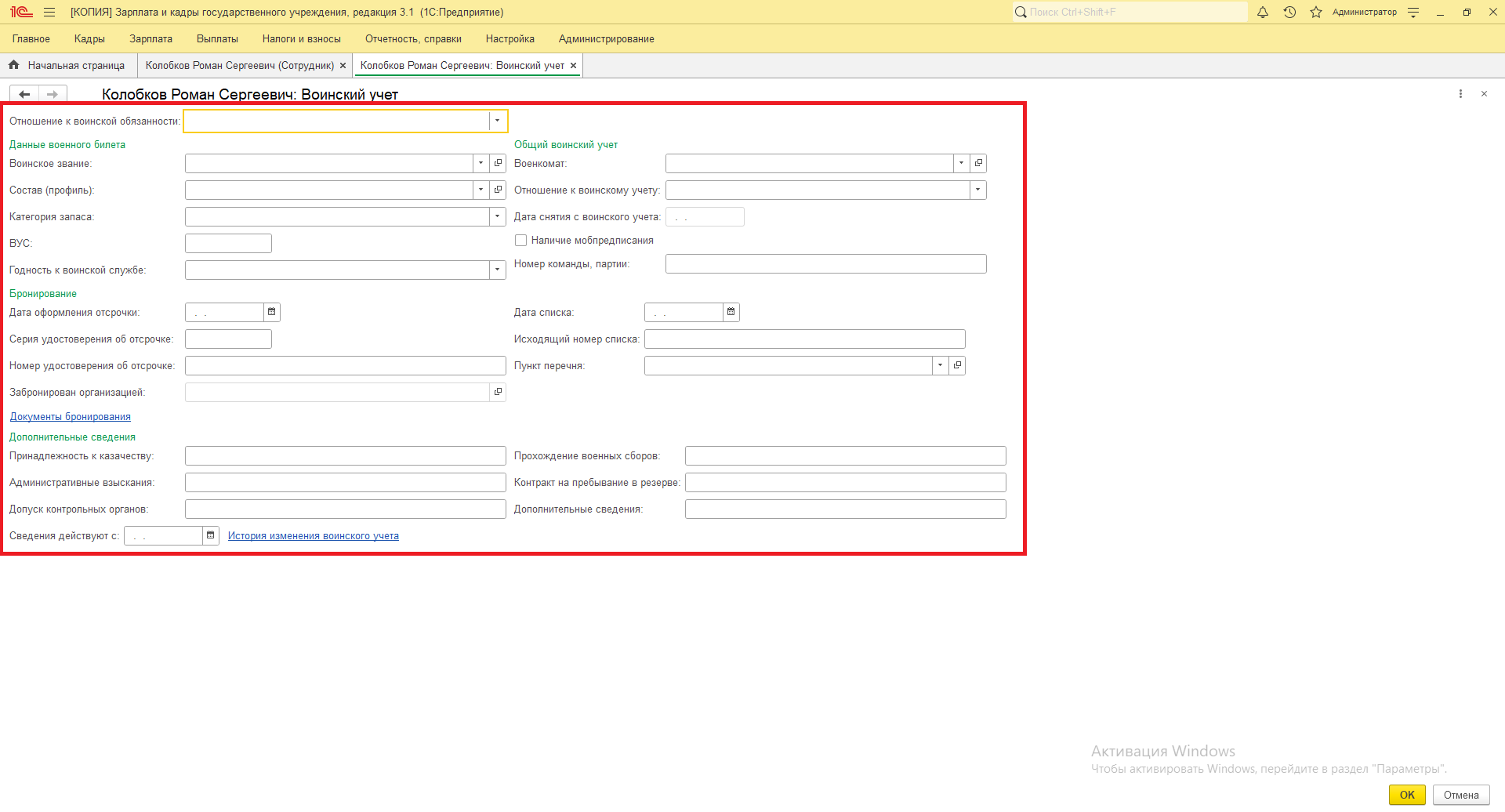
Task: Open the service settings lines icon
Action: (x=1413, y=13)
